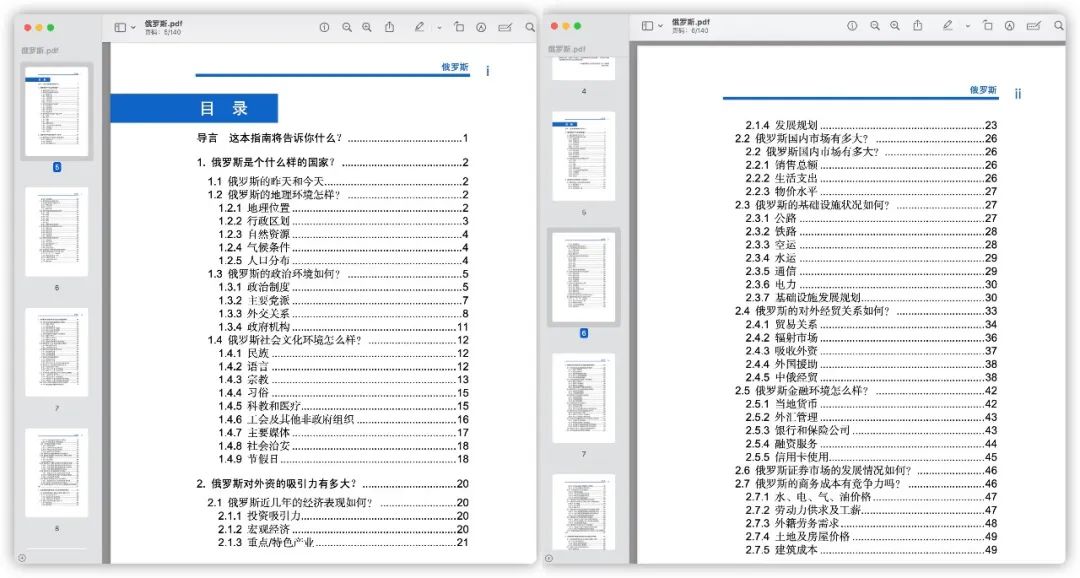Show Markup toolbar in left window
1080x578 pixels.
tap(481, 28)
